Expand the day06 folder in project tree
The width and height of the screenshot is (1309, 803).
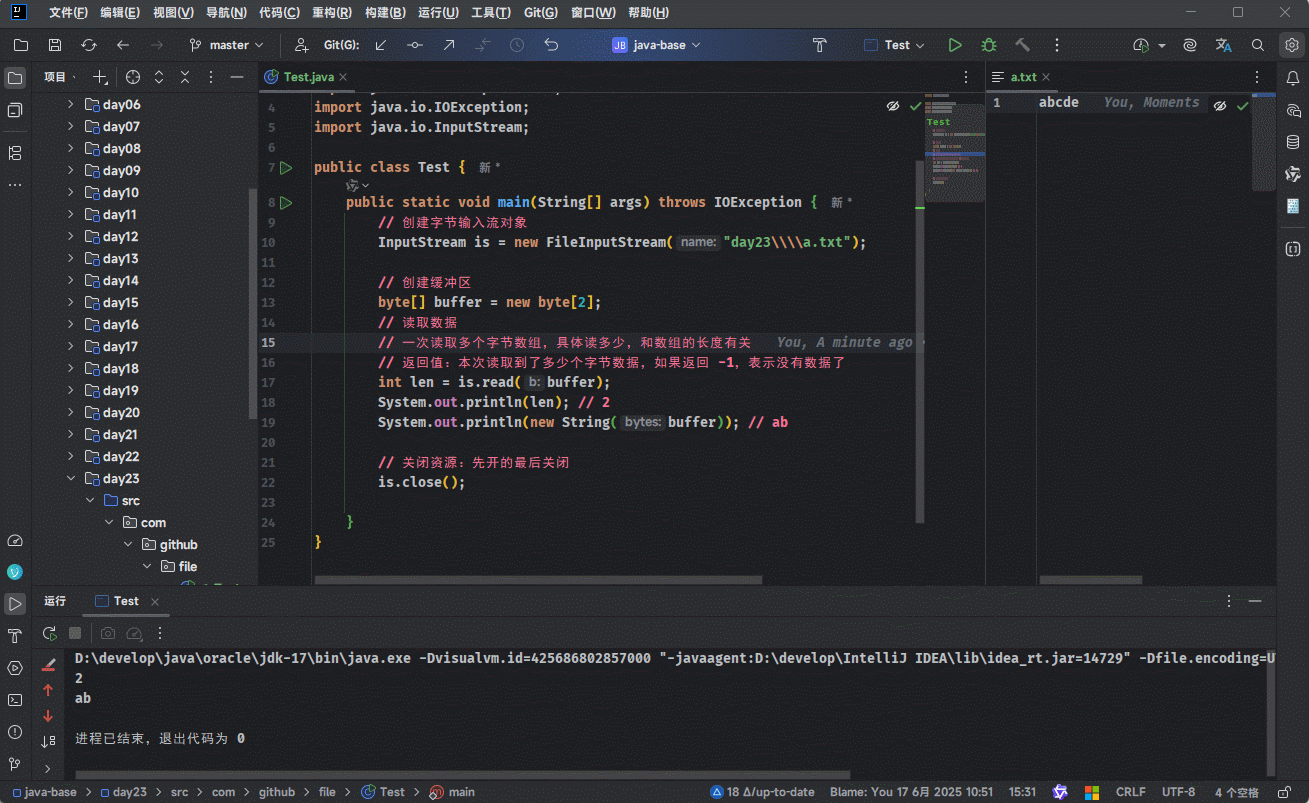[x=71, y=105]
